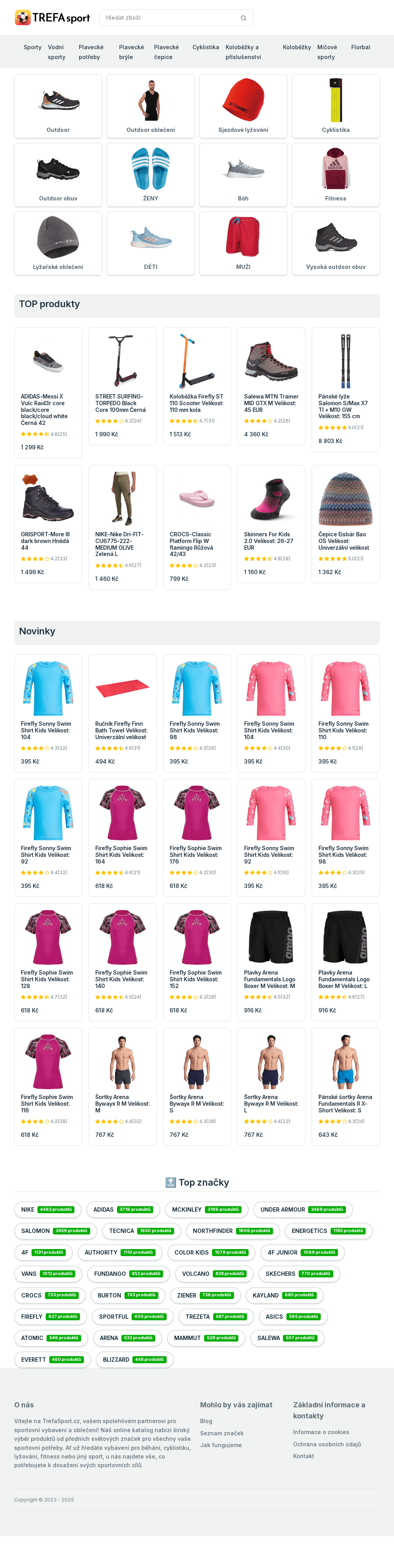Open the SALOMON brand tag

(x=56, y=1231)
